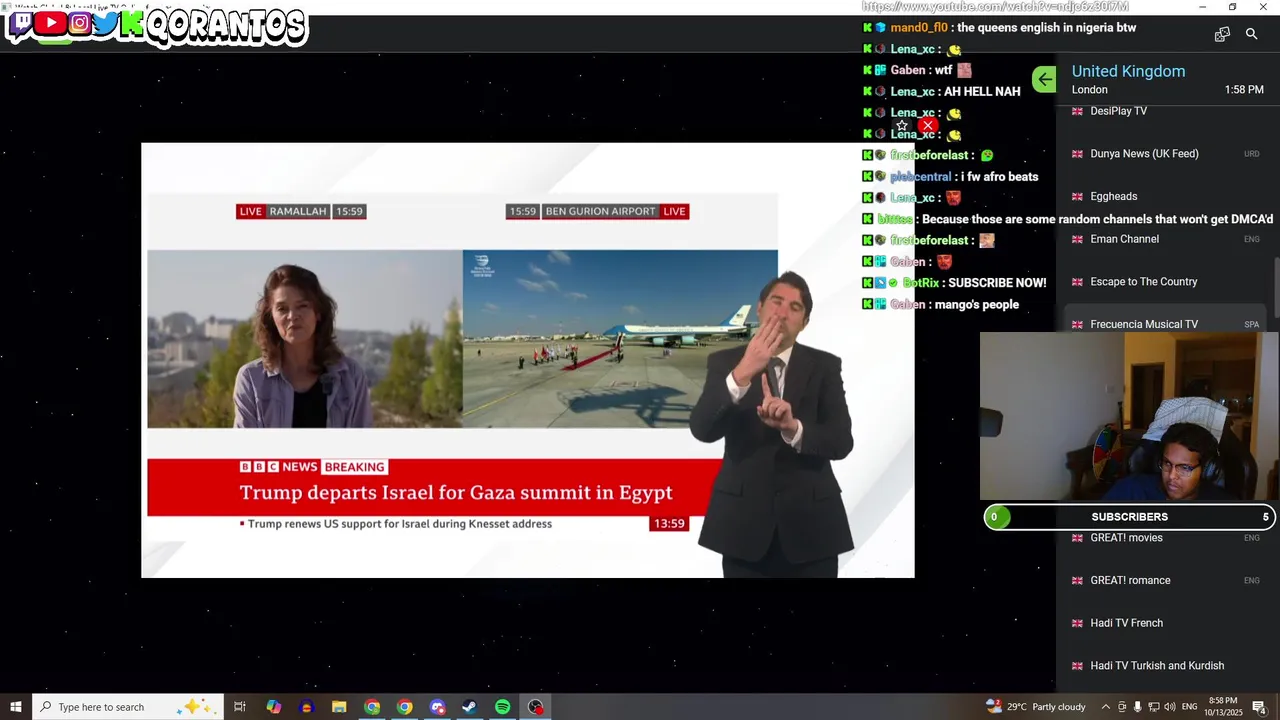Image resolution: width=1280 pixels, height=720 pixels.
Task: Click the 1:58 PM local time label
Action: pyautogui.click(x=1244, y=90)
